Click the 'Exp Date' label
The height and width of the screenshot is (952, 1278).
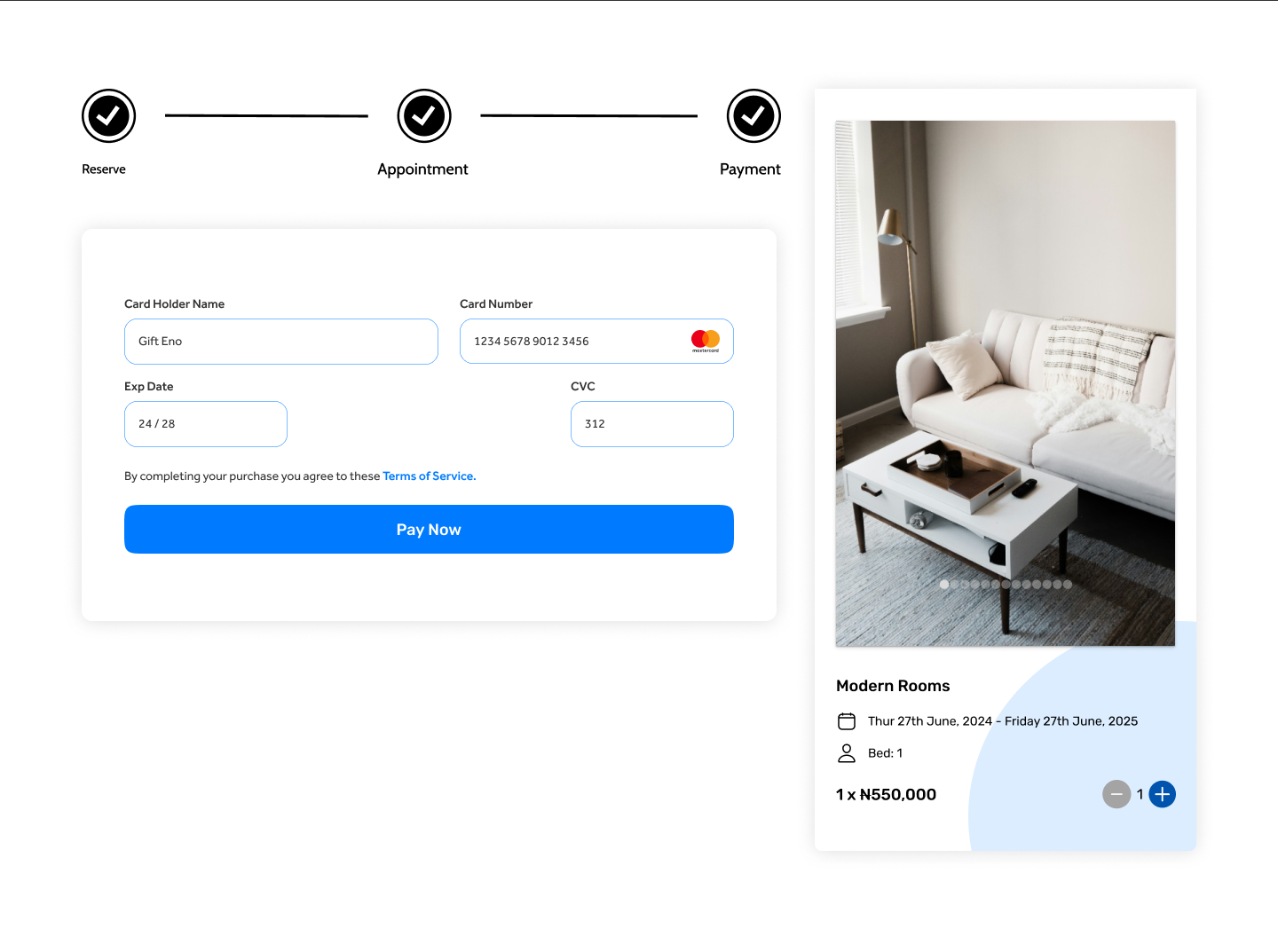(x=149, y=387)
